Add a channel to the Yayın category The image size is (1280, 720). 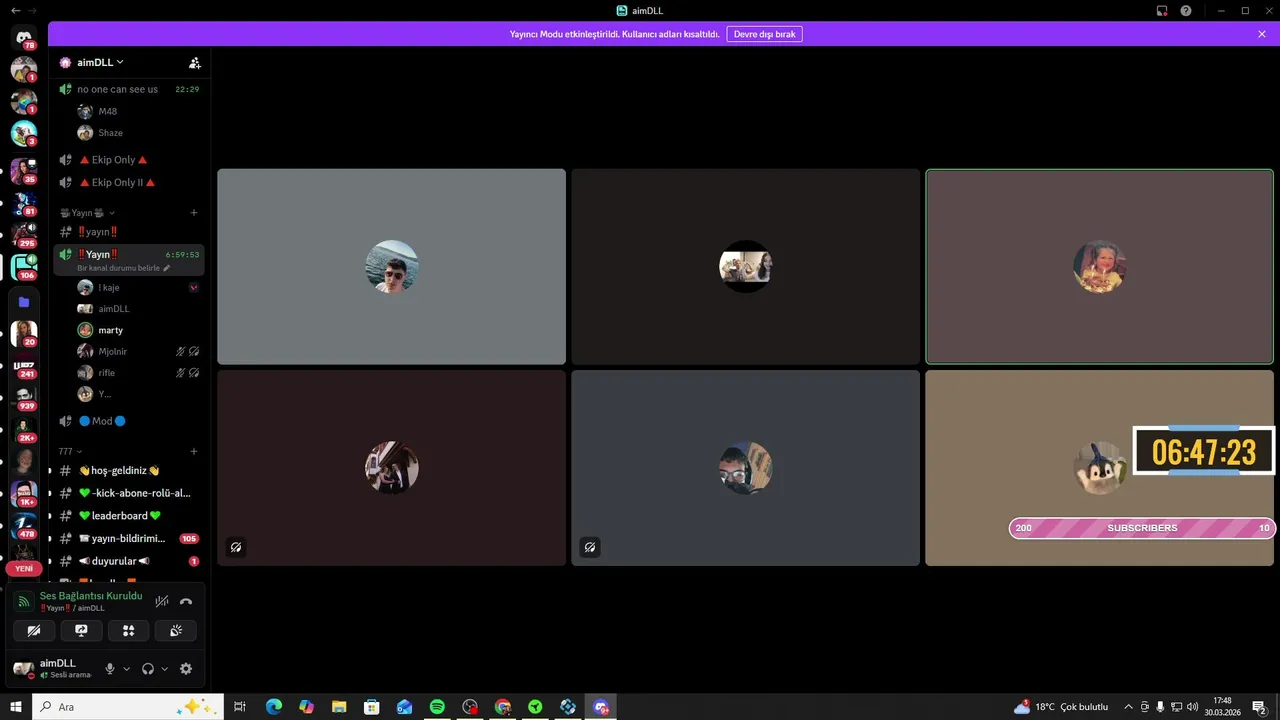tap(194, 213)
